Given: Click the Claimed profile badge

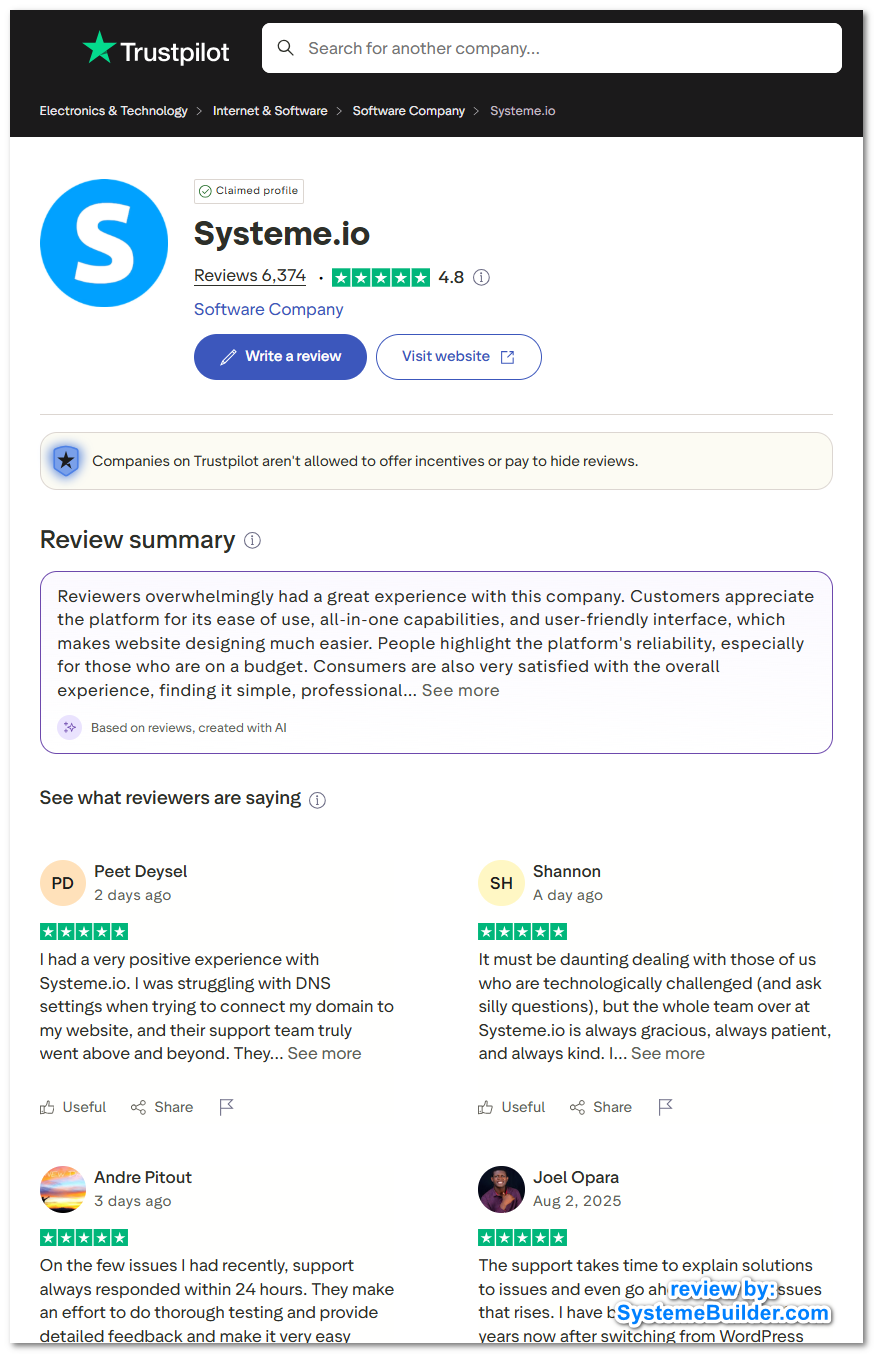Looking at the screenshot, I should [248, 191].
